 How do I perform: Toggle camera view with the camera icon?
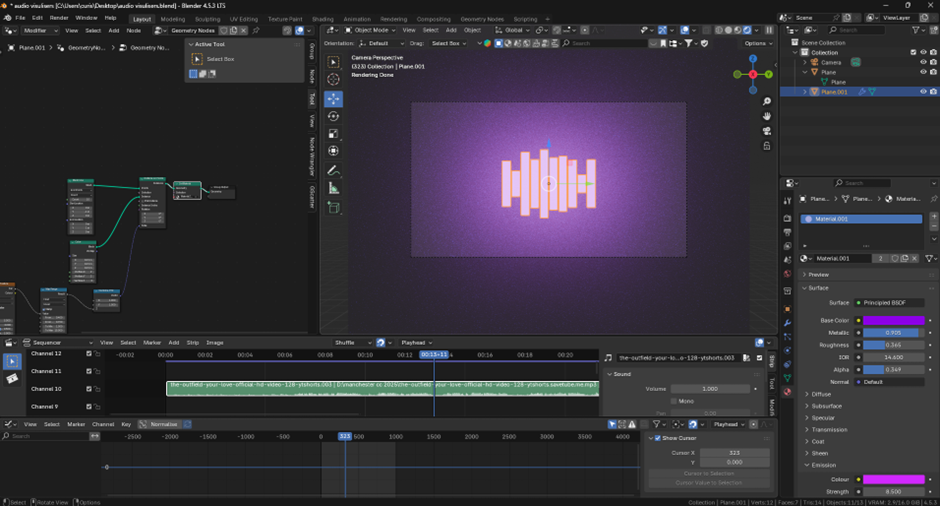(x=767, y=130)
